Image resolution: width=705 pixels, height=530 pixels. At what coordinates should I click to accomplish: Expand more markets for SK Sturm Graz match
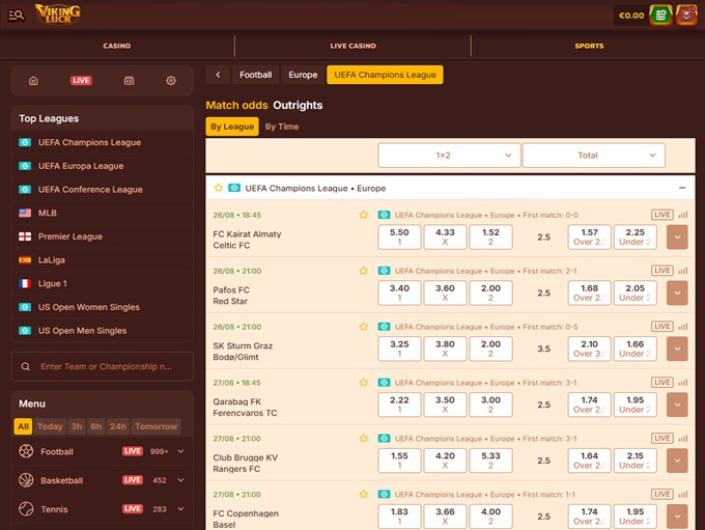pyautogui.click(x=677, y=348)
